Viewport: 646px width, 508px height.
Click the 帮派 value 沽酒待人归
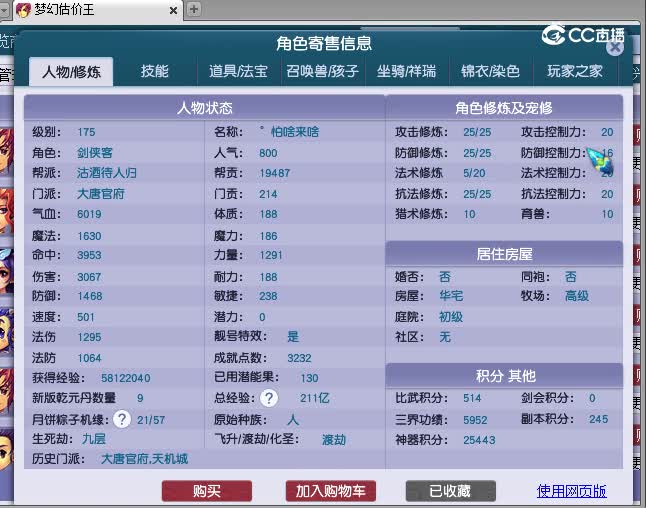pyautogui.click(x=107, y=172)
